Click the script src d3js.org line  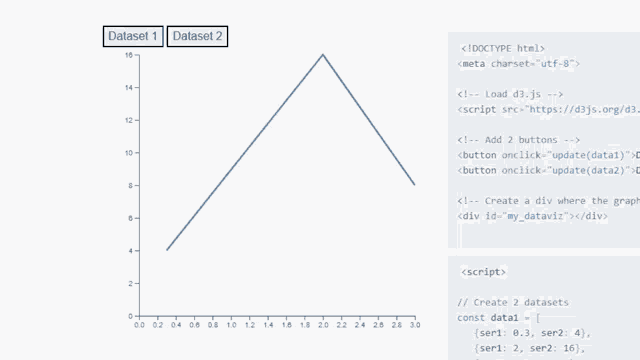549,109
